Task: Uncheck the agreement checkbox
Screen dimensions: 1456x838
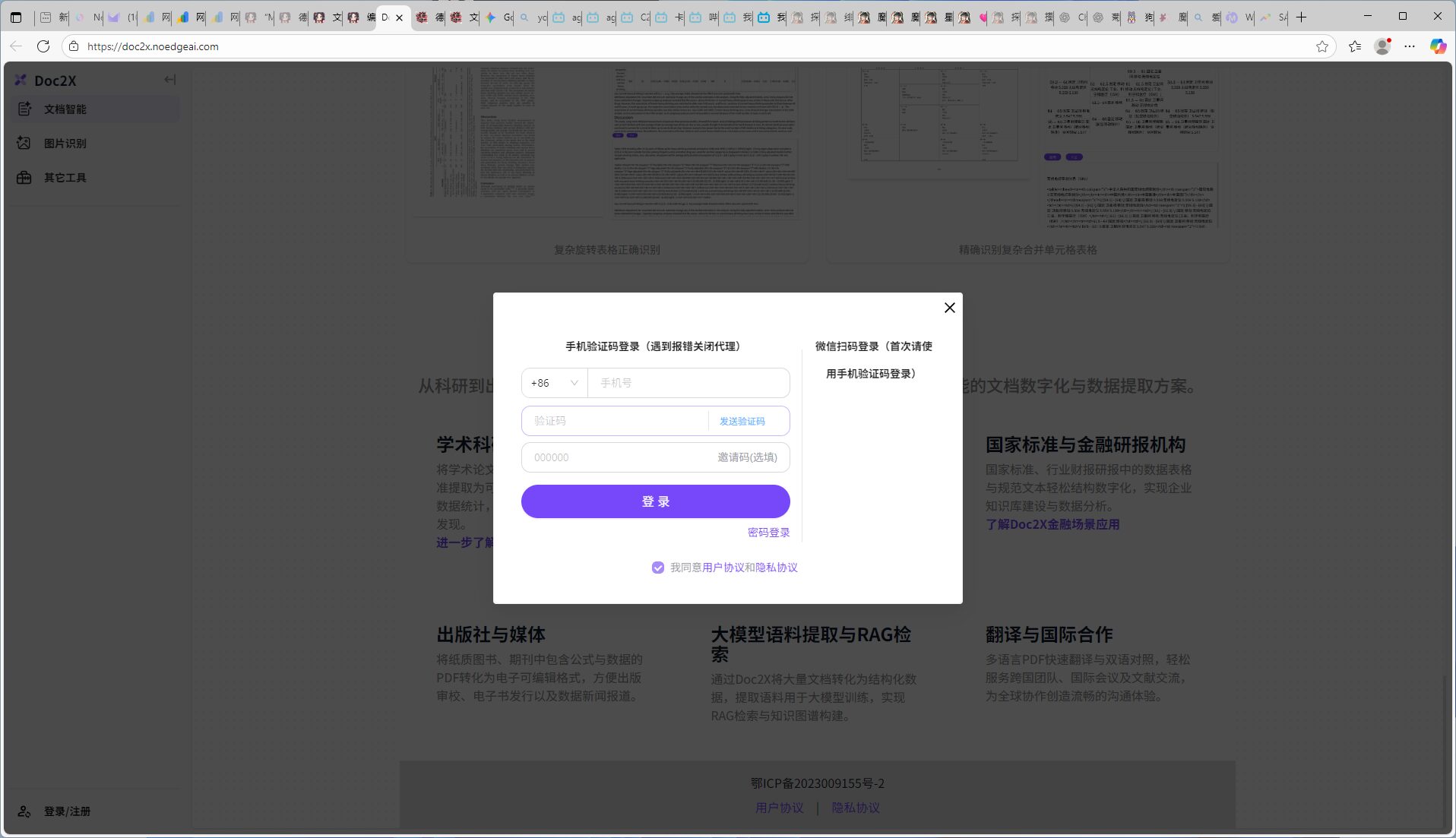Action: (658, 568)
